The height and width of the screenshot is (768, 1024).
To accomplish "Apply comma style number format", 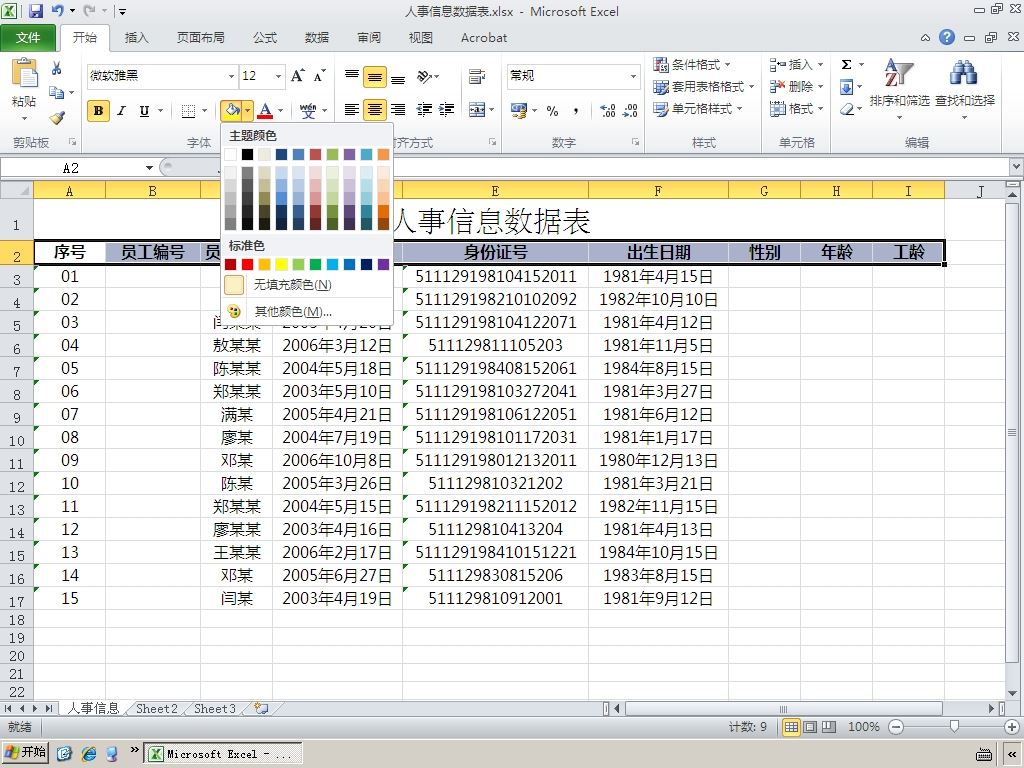I will pos(575,110).
